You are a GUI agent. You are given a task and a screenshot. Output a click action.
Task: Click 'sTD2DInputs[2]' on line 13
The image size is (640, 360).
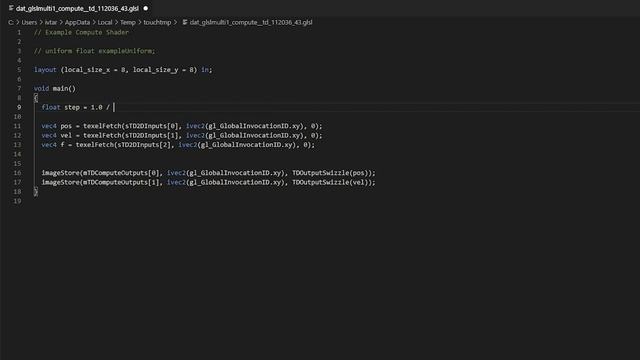coord(143,145)
